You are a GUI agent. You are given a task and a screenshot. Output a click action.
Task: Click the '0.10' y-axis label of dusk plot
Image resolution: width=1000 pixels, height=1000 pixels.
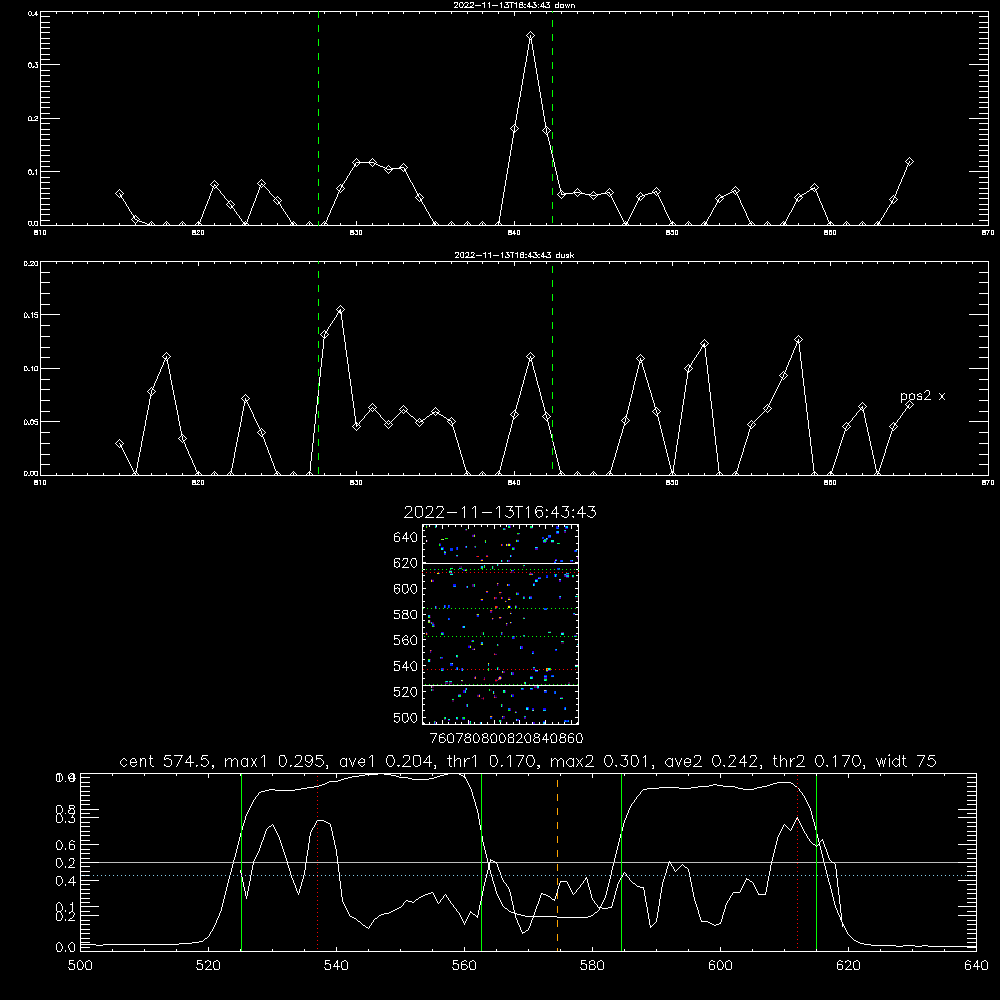point(31,369)
